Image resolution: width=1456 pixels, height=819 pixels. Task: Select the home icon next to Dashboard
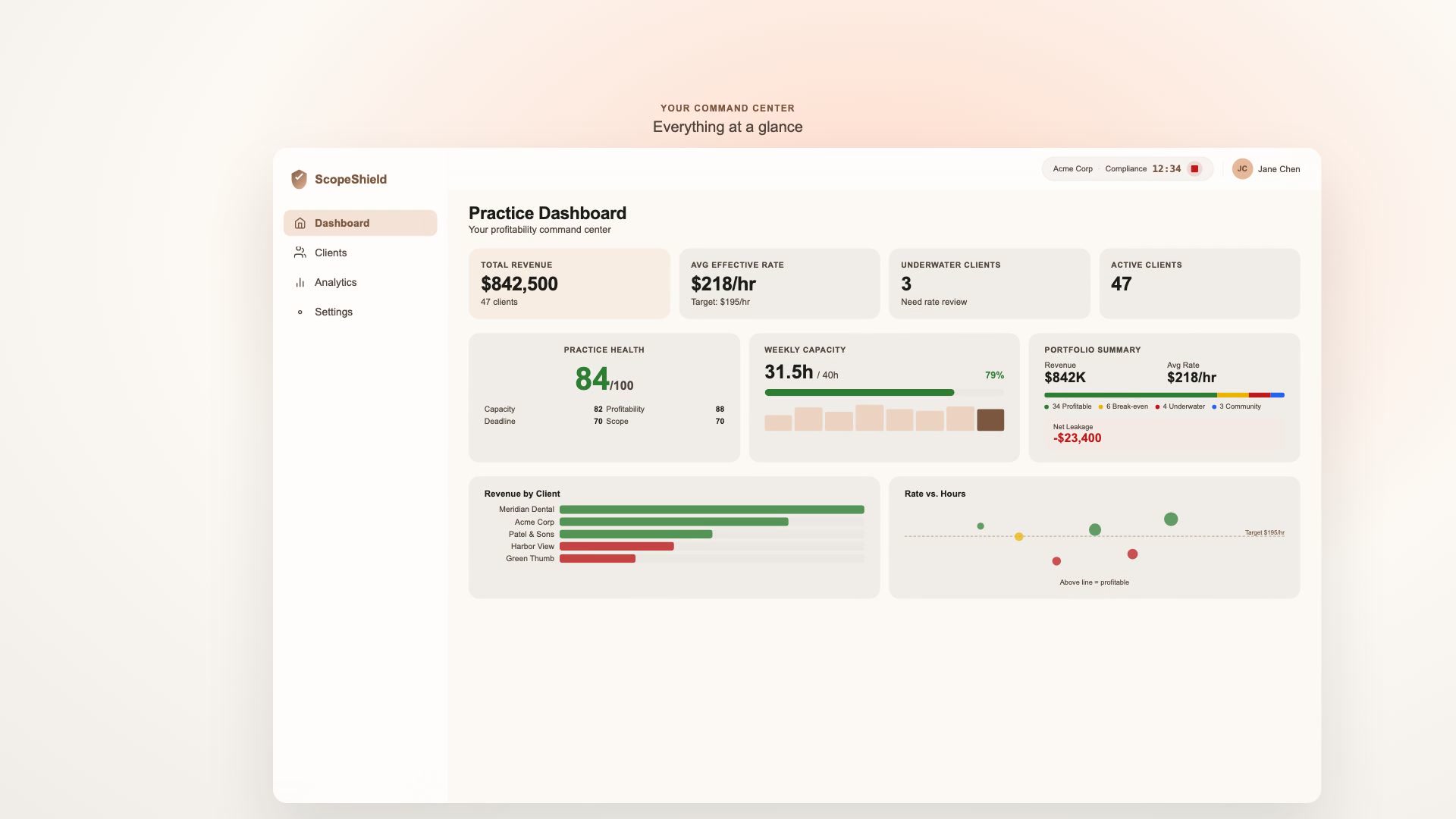301,223
